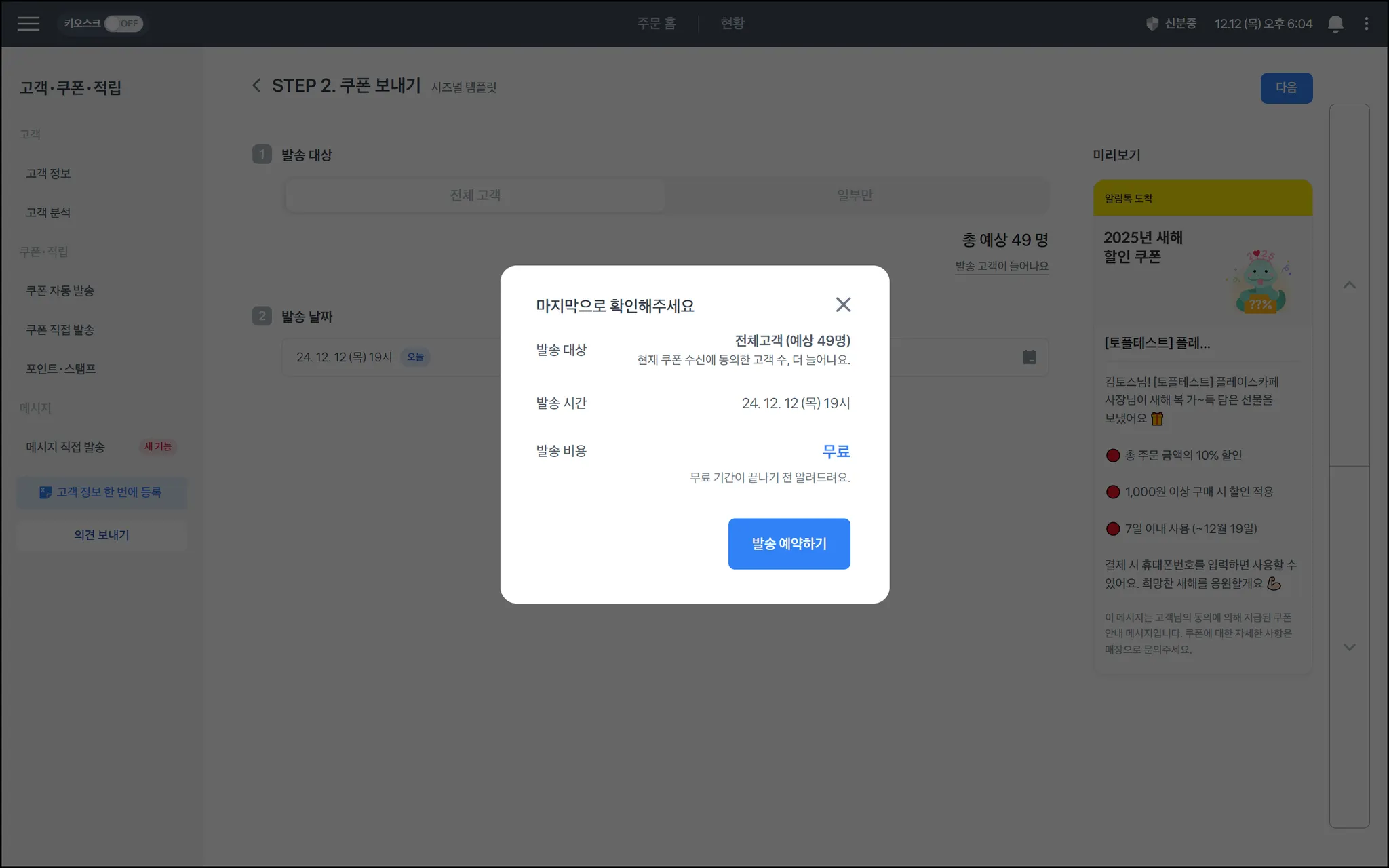Viewport: 1389px width, 868px height.
Task: Click the 발송 고객이 늘어나요 link
Action: pyautogui.click(x=1002, y=267)
